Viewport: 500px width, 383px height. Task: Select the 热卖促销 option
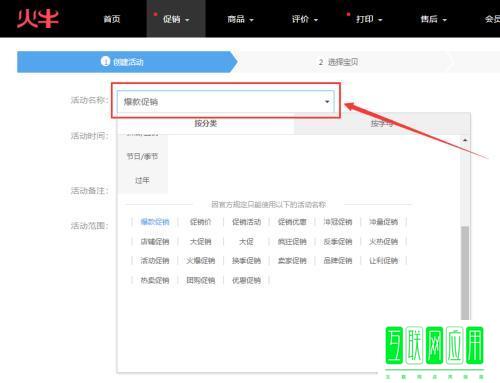155,280
